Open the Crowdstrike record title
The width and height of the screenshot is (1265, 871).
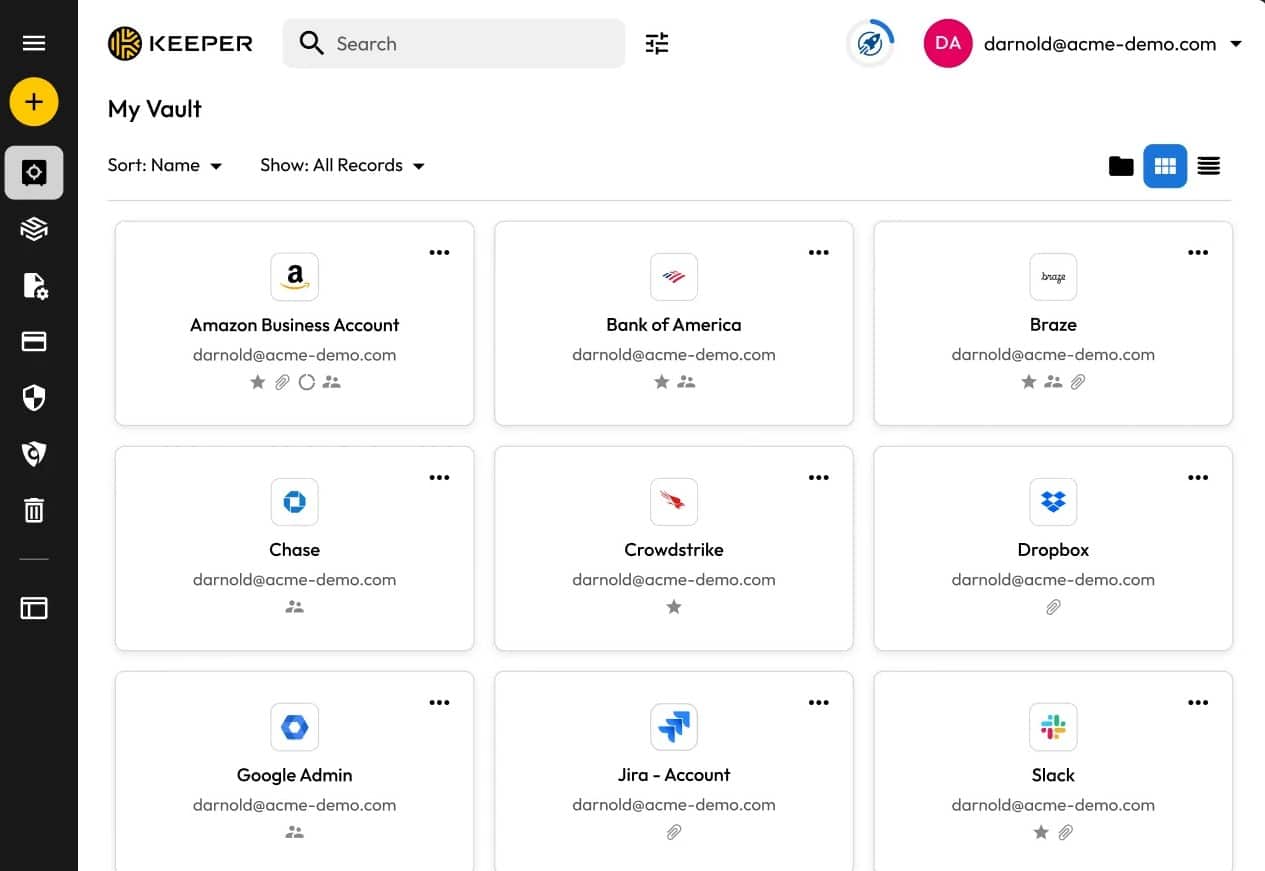point(674,550)
